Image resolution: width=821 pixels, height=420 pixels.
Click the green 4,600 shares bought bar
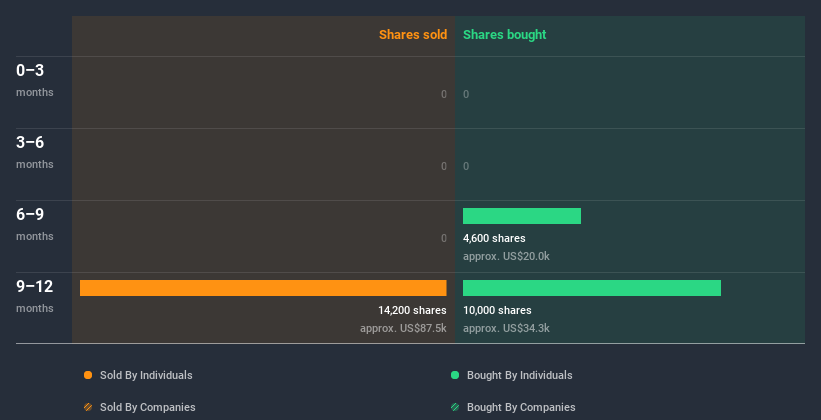[x=522, y=216]
